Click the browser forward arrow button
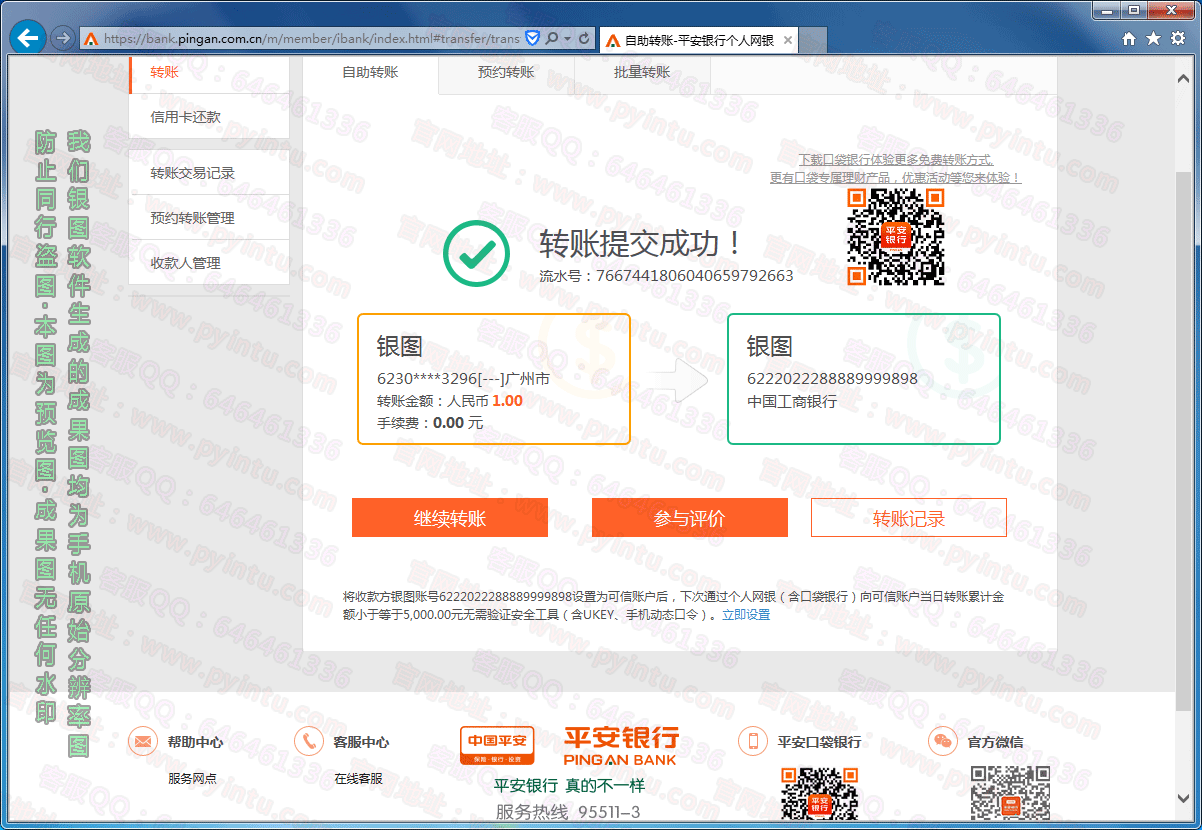Screen dimensions: 1202x830 pos(62,39)
